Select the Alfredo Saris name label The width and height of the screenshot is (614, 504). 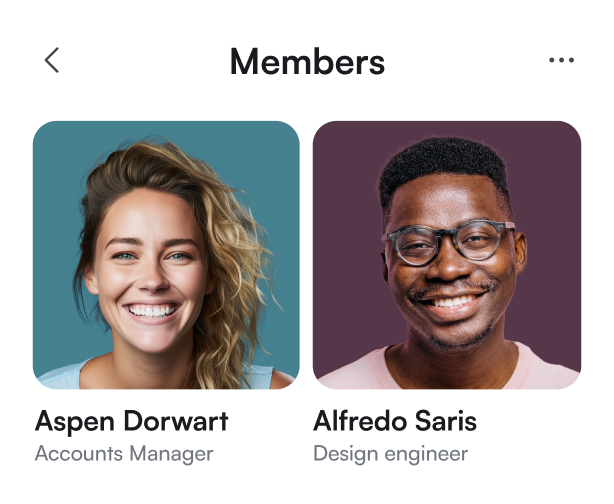(395, 421)
